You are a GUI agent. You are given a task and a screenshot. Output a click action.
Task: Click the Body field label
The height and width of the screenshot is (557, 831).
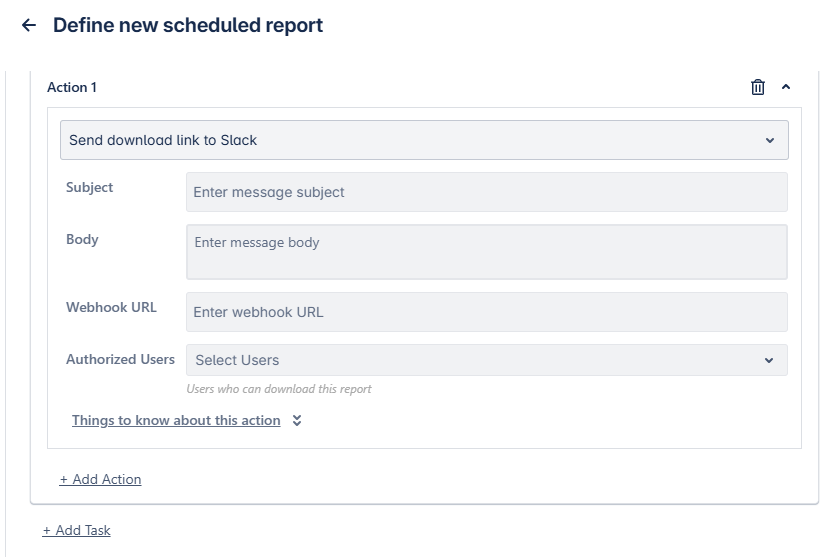coord(82,239)
